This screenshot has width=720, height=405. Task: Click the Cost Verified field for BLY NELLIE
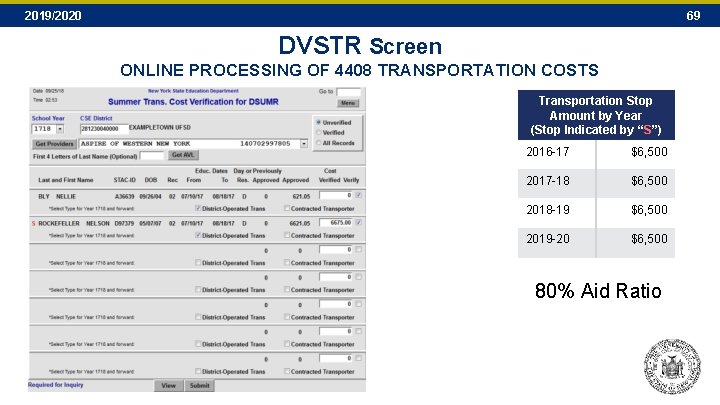coord(336,196)
